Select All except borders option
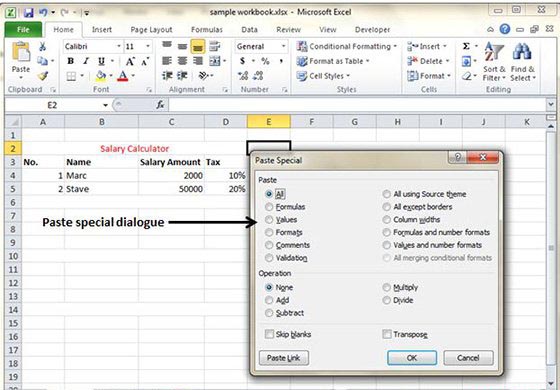 pos(417,207)
